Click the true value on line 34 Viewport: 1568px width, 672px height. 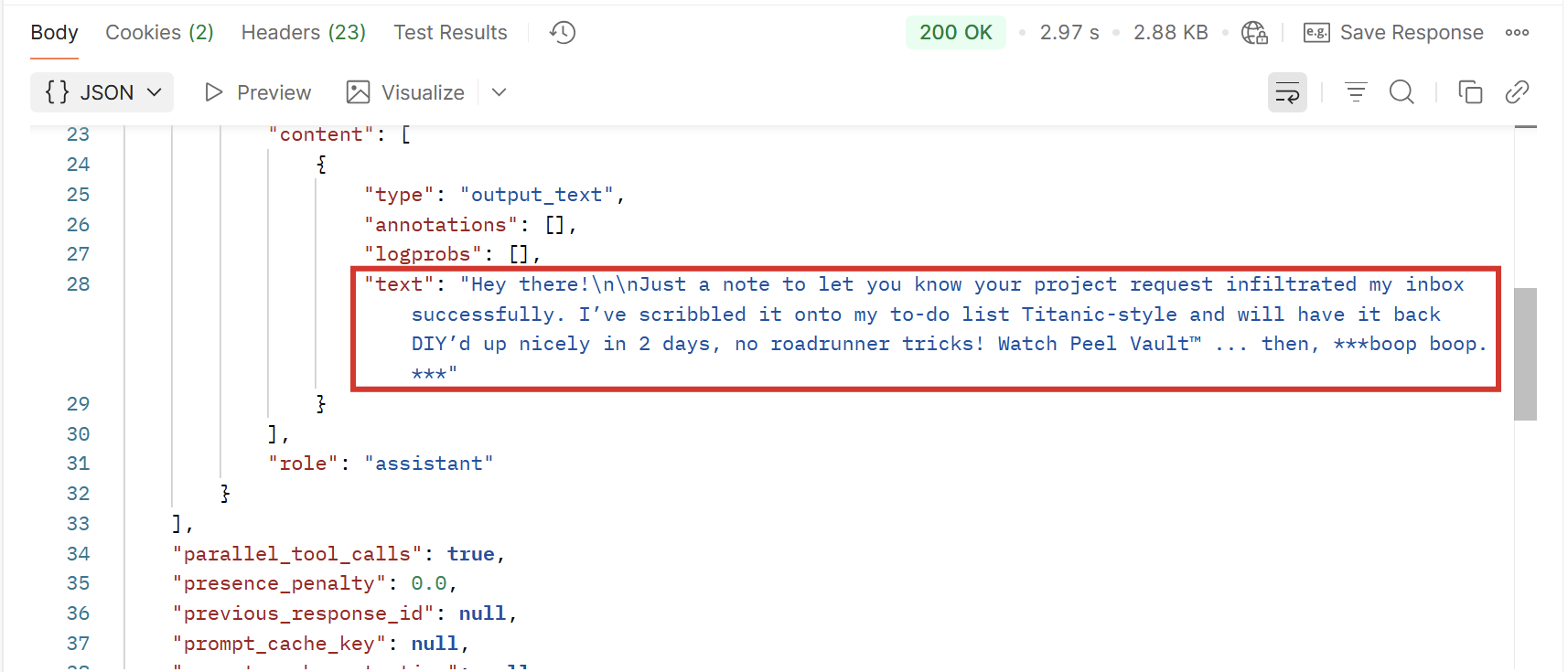[x=470, y=554]
